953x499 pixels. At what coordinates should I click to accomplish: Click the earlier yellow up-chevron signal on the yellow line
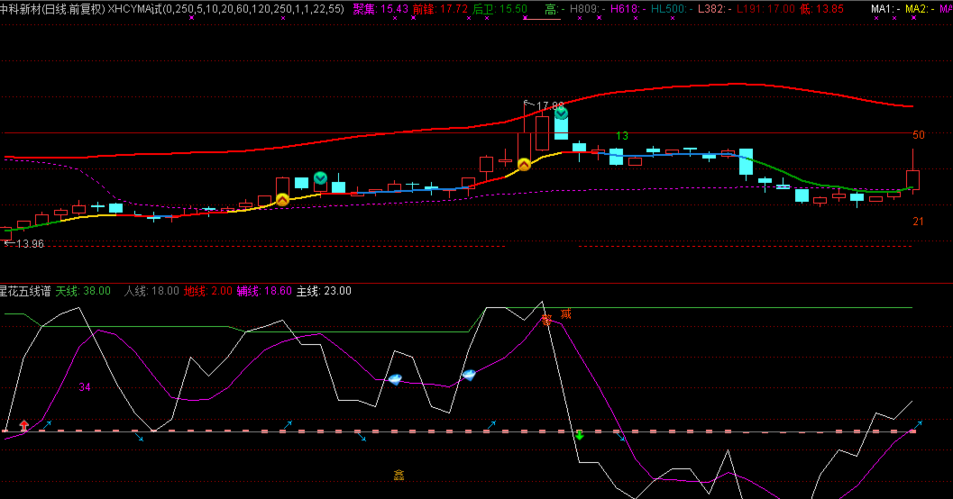(x=283, y=199)
